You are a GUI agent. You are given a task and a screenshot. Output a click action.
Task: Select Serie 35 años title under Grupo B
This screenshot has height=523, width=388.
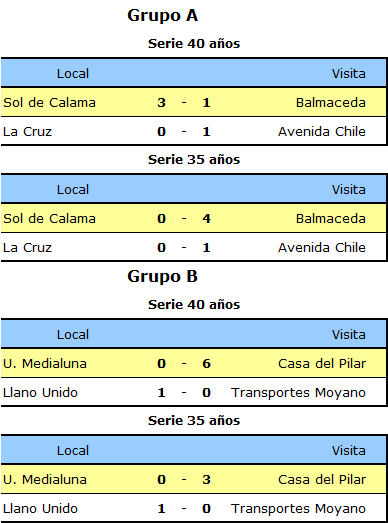click(x=194, y=421)
